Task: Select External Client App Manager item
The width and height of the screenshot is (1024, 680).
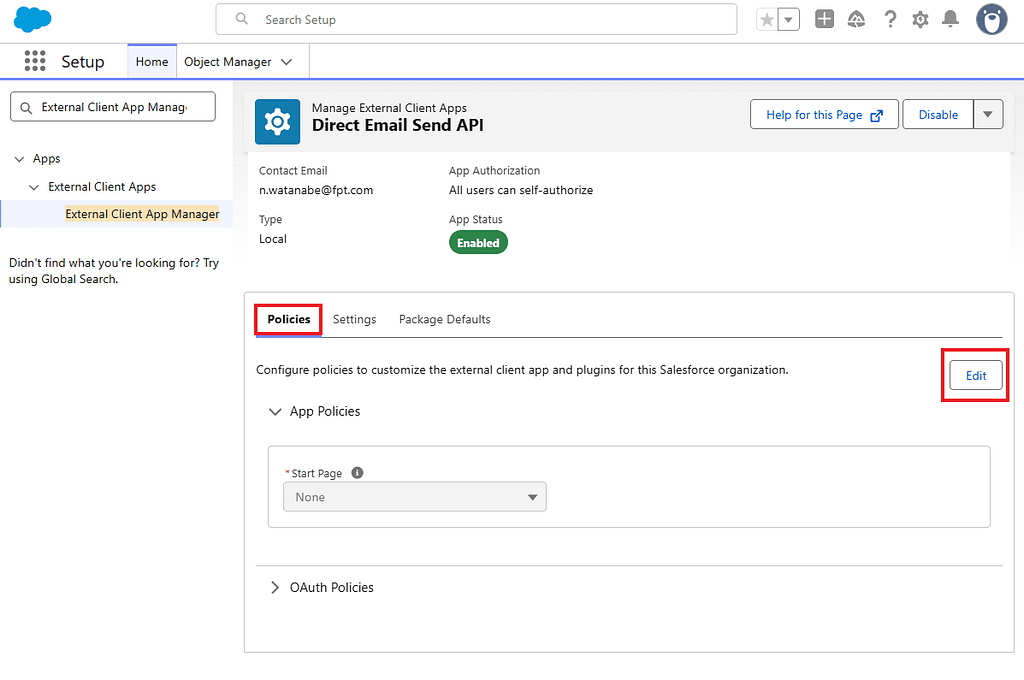Action: [142, 214]
